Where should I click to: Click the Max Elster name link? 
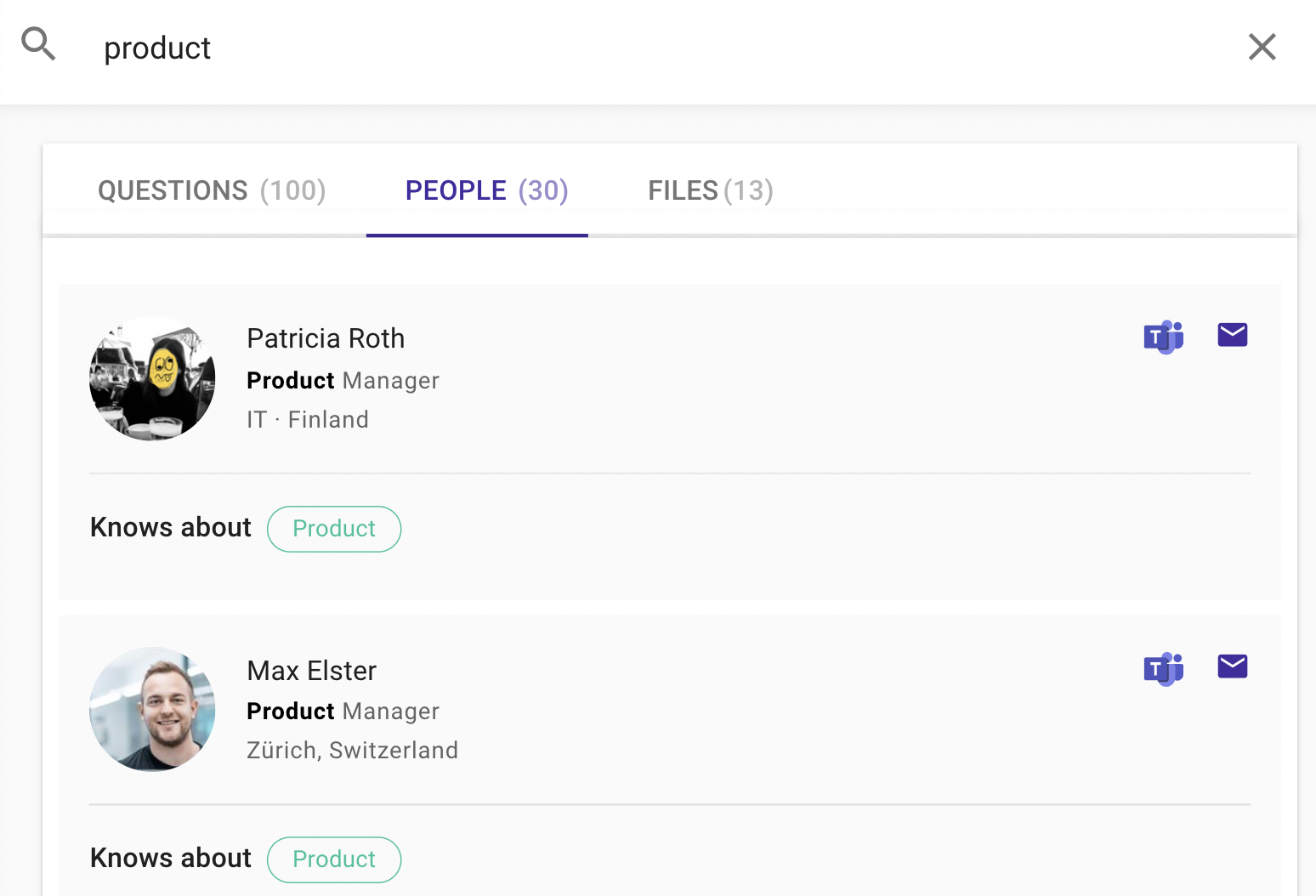(311, 671)
